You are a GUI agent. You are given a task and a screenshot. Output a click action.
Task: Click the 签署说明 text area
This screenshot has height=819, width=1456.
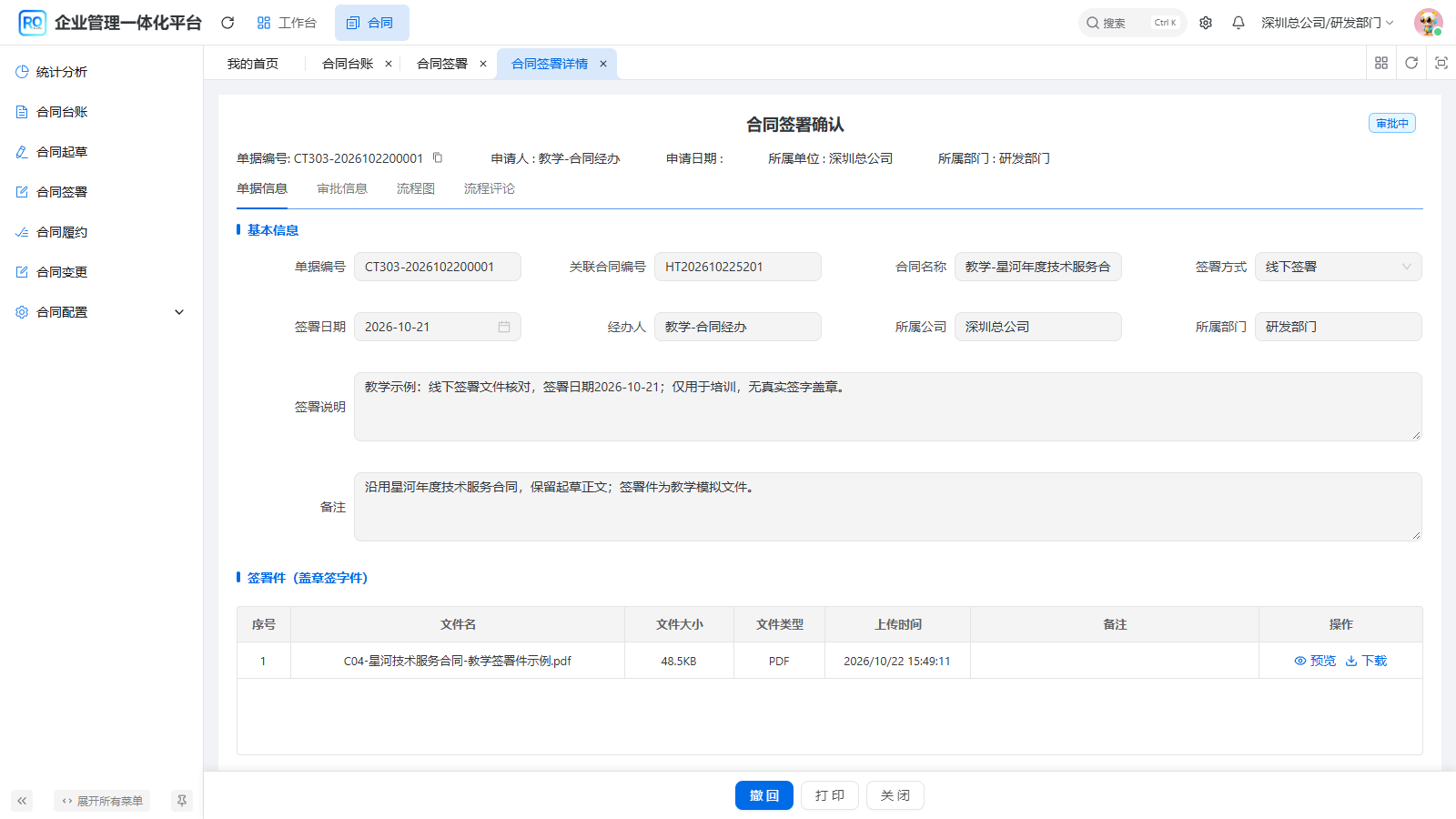(x=888, y=407)
